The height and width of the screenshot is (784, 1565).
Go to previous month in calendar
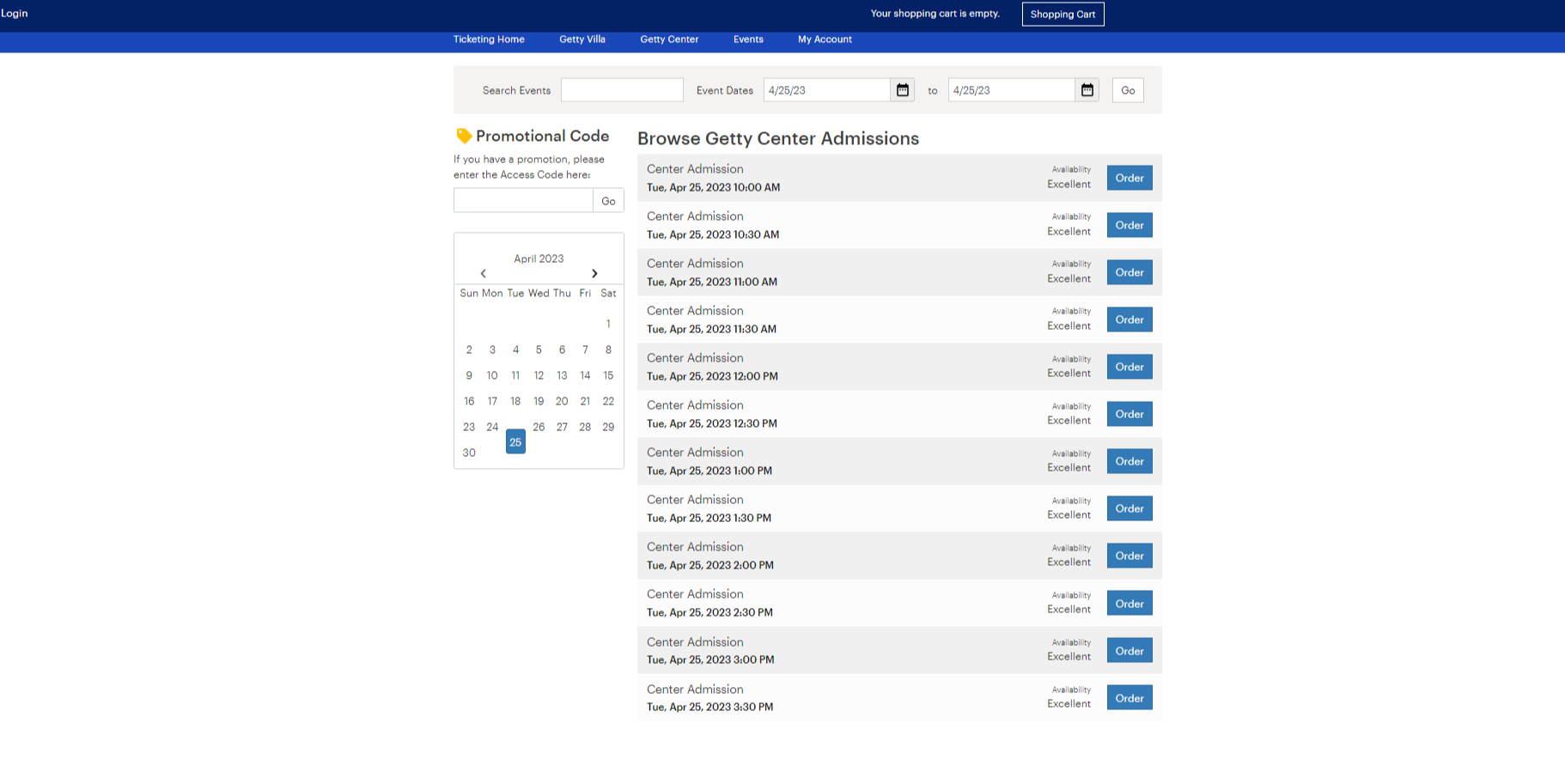point(484,273)
